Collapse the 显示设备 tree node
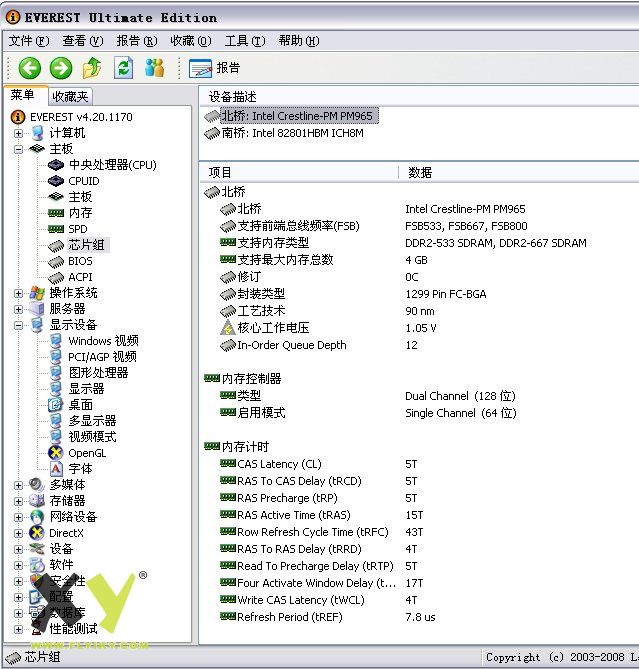The image size is (639, 669). pyautogui.click(x=18, y=326)
